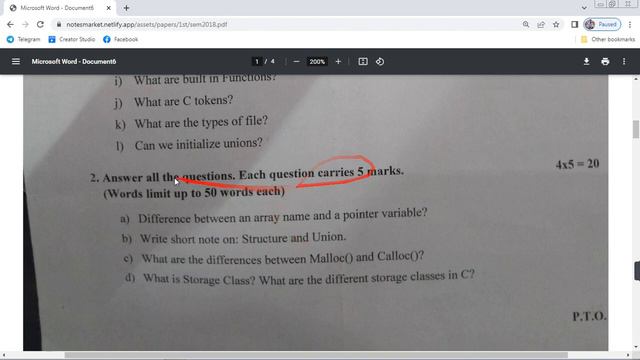Close the Microsoft Word - Document6 tab
This screenshot has height=360, width=640.
109,8
